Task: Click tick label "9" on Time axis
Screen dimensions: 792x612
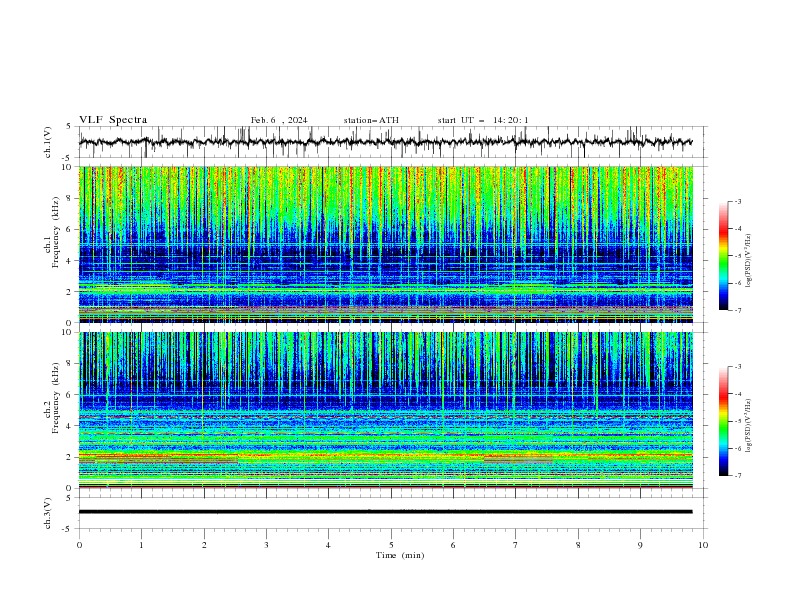Action: [x=640, y=545]
